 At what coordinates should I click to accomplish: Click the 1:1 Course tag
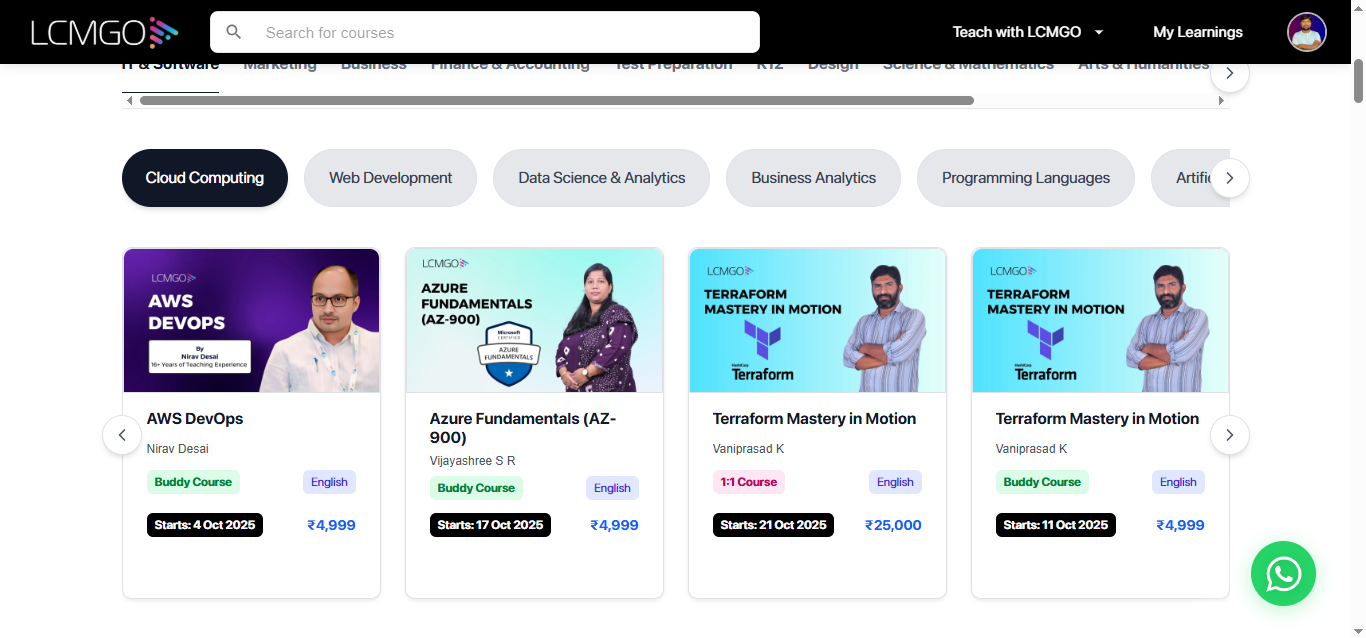tap(749, 482)
